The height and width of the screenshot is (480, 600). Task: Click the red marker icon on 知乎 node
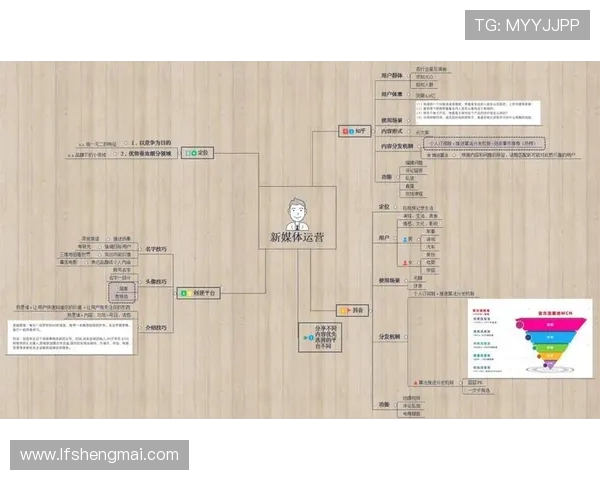pos(342,130)
